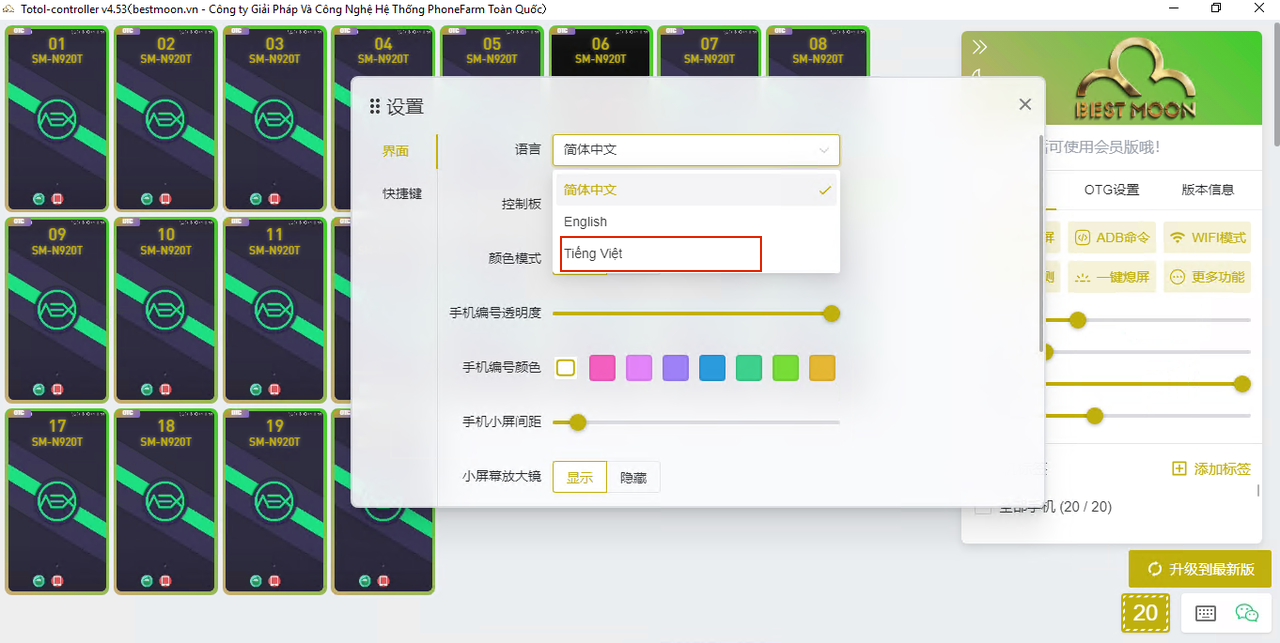Click the red phone icon on device 01
This screenshot has width=1280, height=643.
pos(57,199)
